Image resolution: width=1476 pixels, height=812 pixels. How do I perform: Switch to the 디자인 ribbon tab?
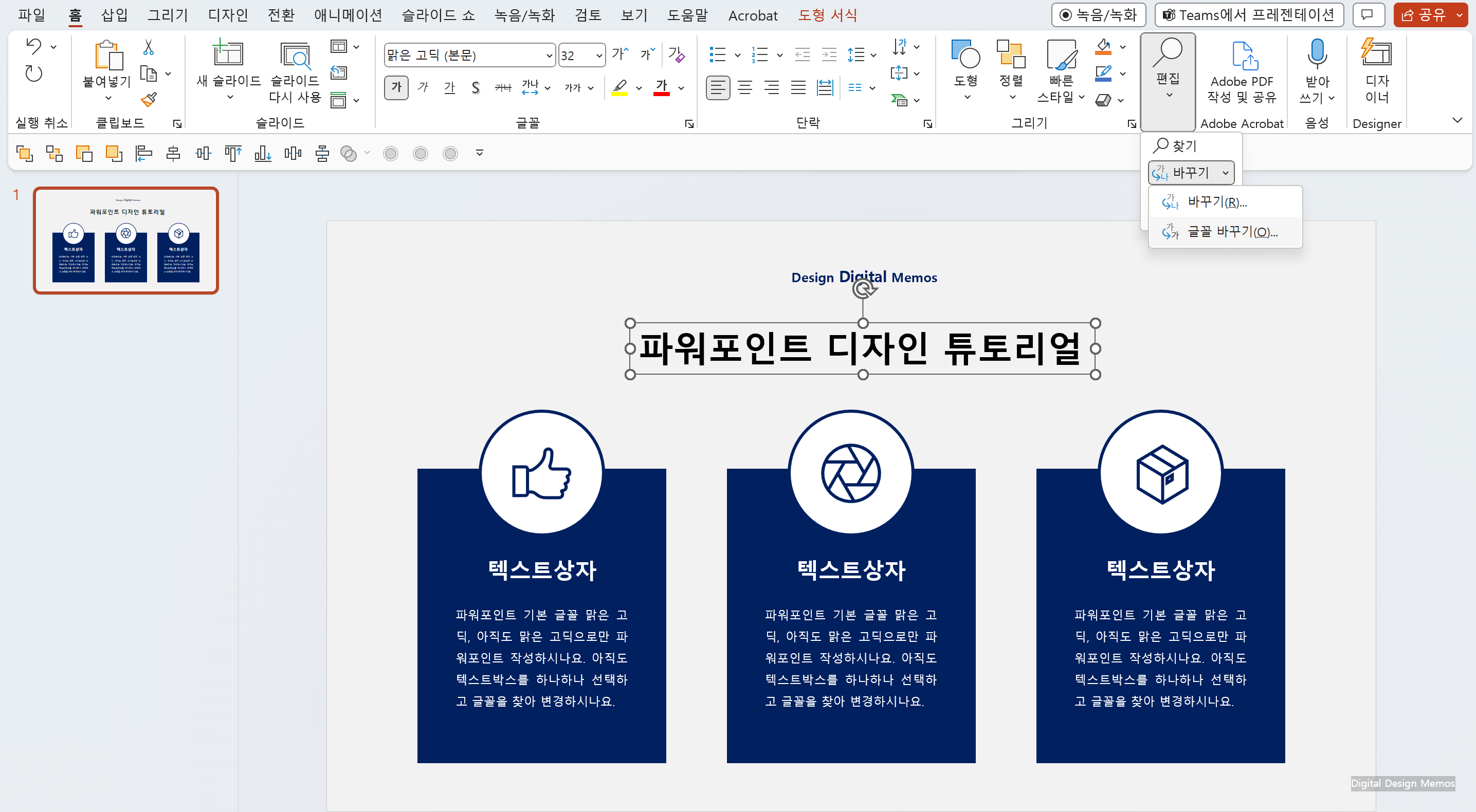pyautogui.click(x=227, y=15)
